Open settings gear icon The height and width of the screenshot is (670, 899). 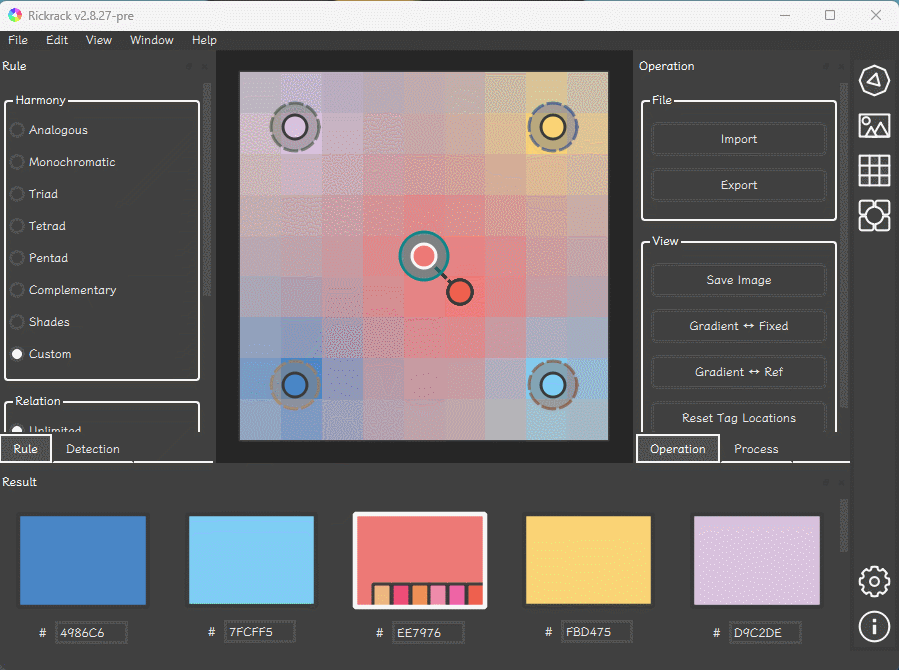tap(874, 580)
